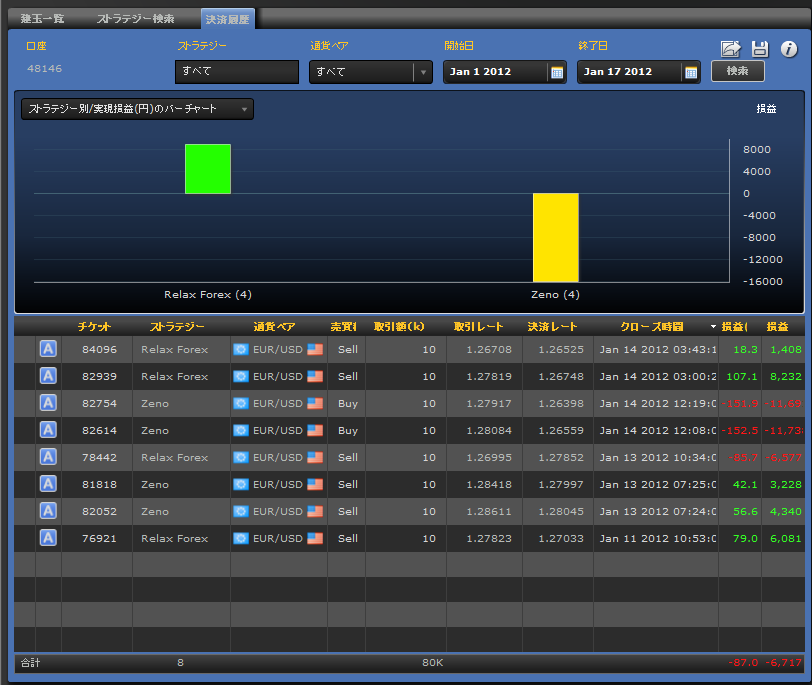Open the start date calendar picker
This screenshot has width=812, height=685.
(557, 72)
